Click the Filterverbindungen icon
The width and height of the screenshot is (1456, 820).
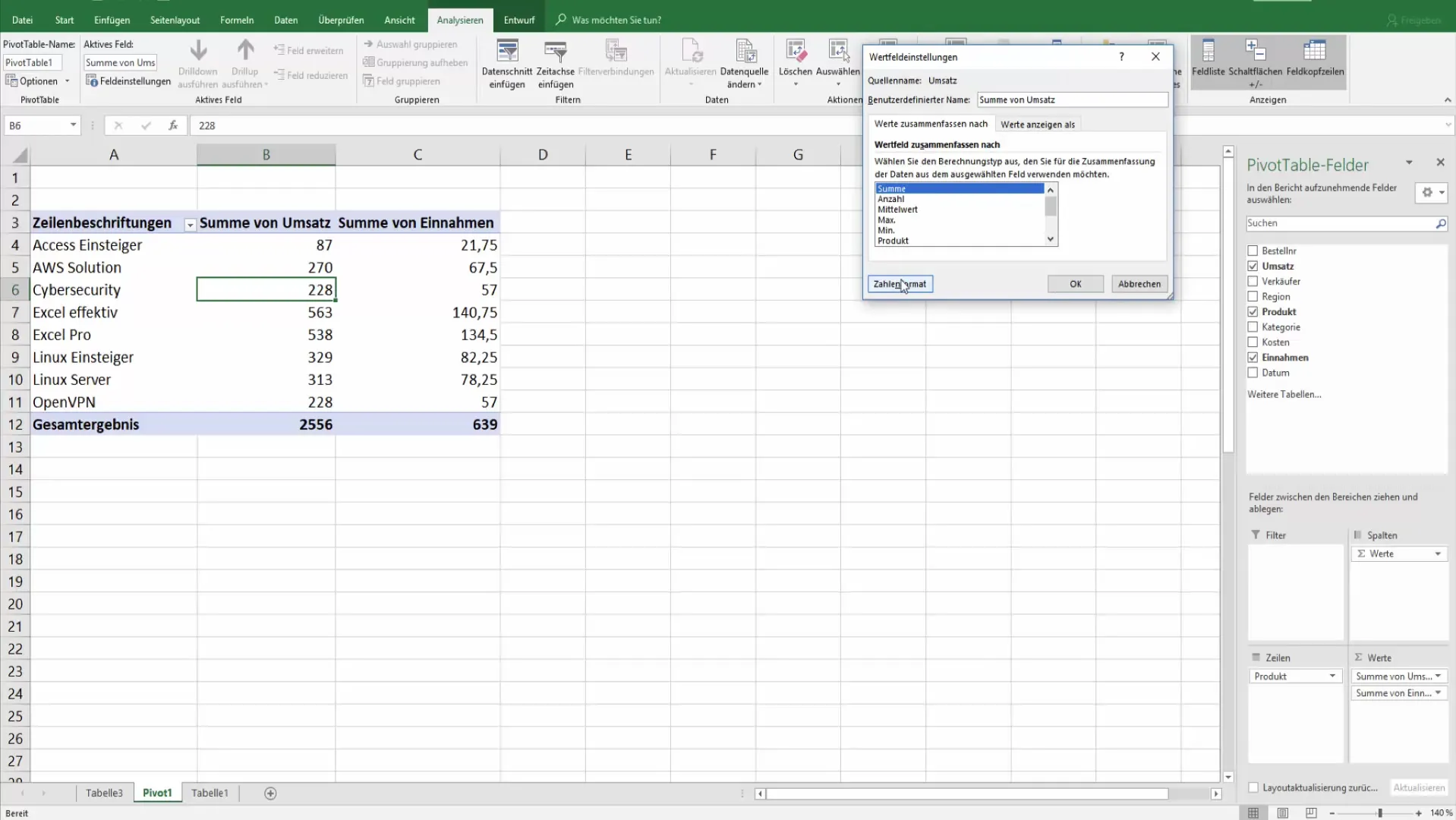616,51
